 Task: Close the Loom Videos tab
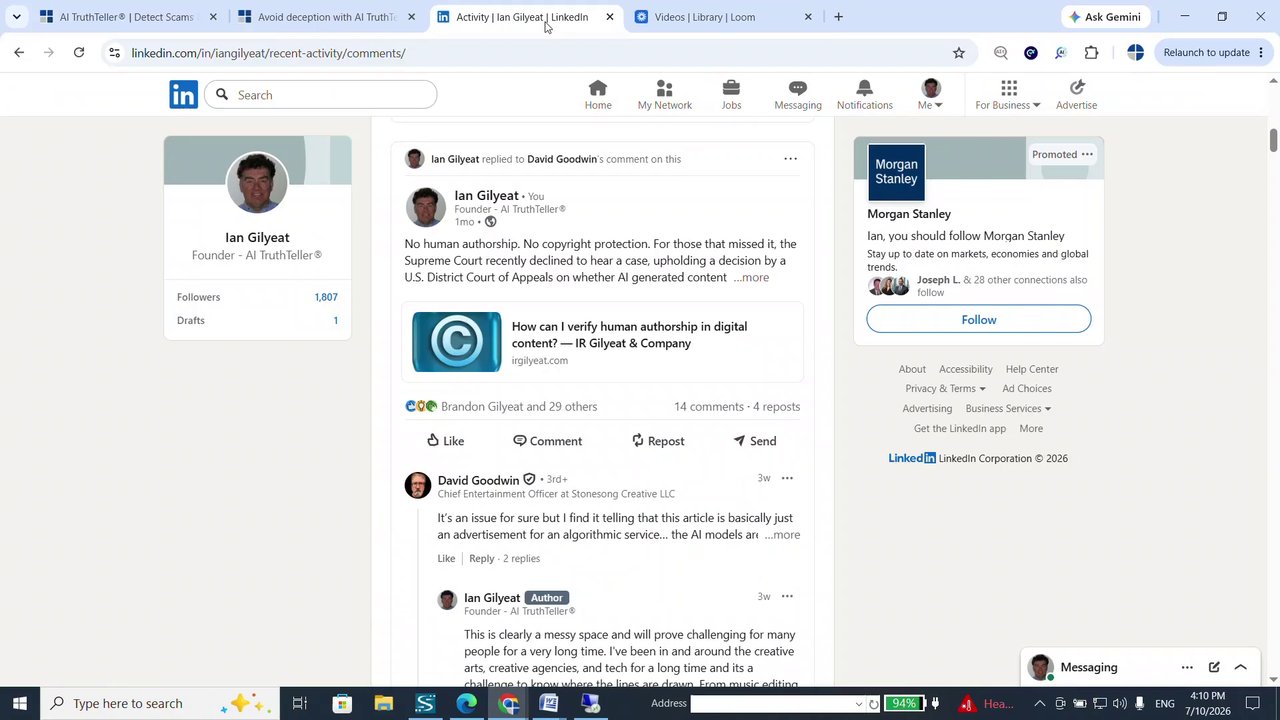[808, 17]
